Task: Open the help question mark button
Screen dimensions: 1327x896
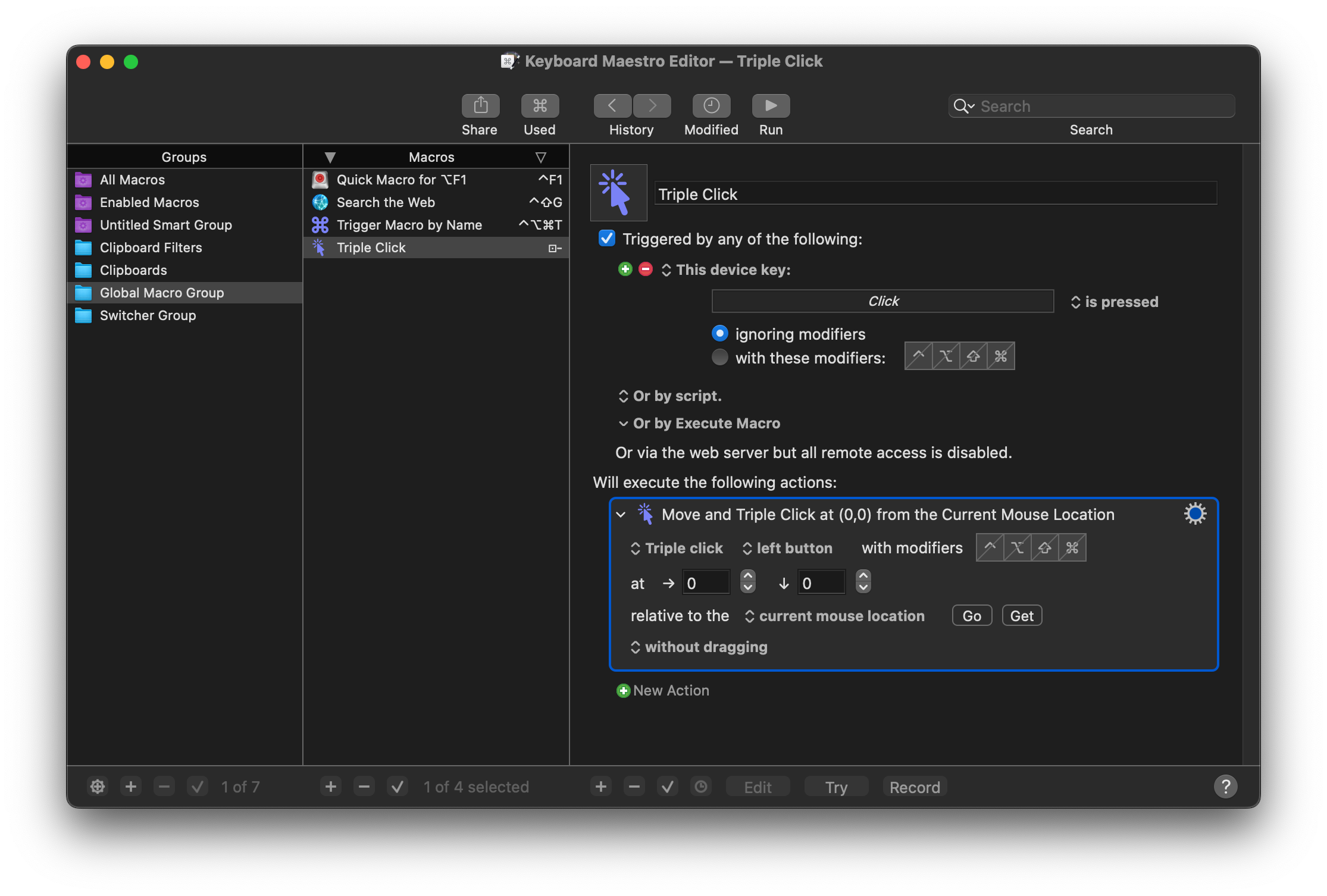Action: pos(1225,787)
